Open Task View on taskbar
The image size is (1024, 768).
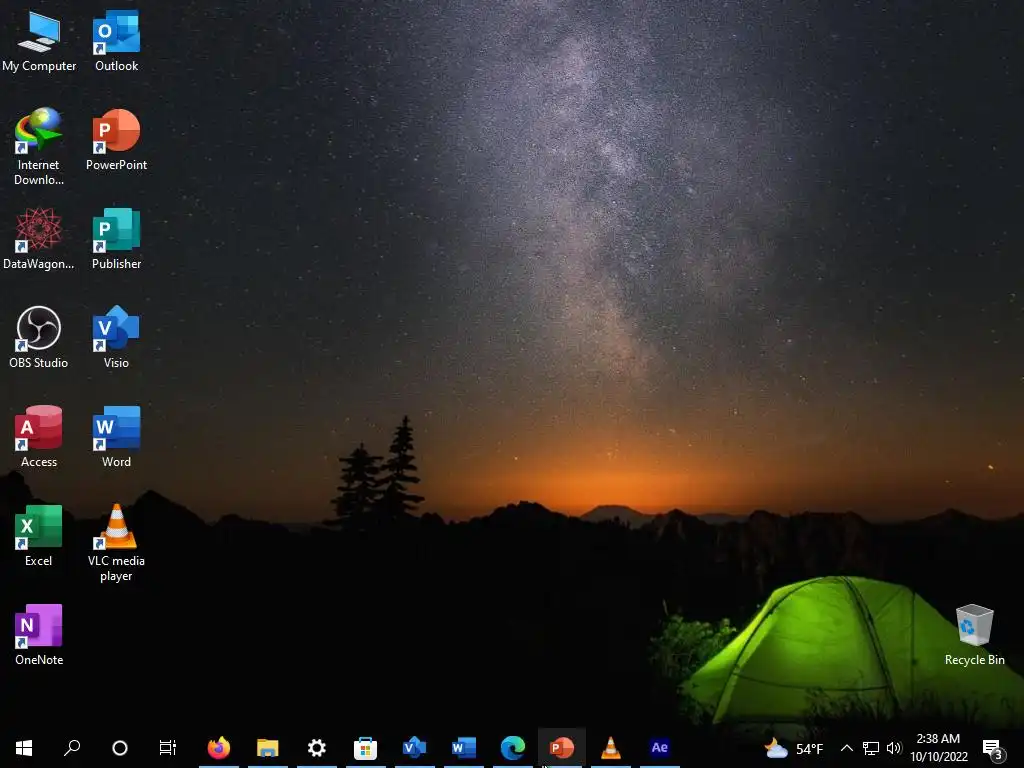tap(168, 748)
